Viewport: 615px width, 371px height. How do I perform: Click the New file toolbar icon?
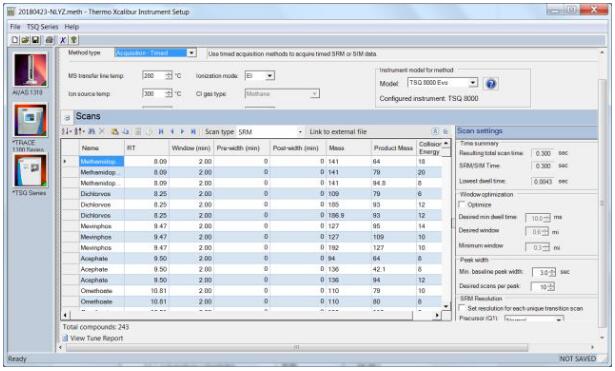click(x=15, y=40)
